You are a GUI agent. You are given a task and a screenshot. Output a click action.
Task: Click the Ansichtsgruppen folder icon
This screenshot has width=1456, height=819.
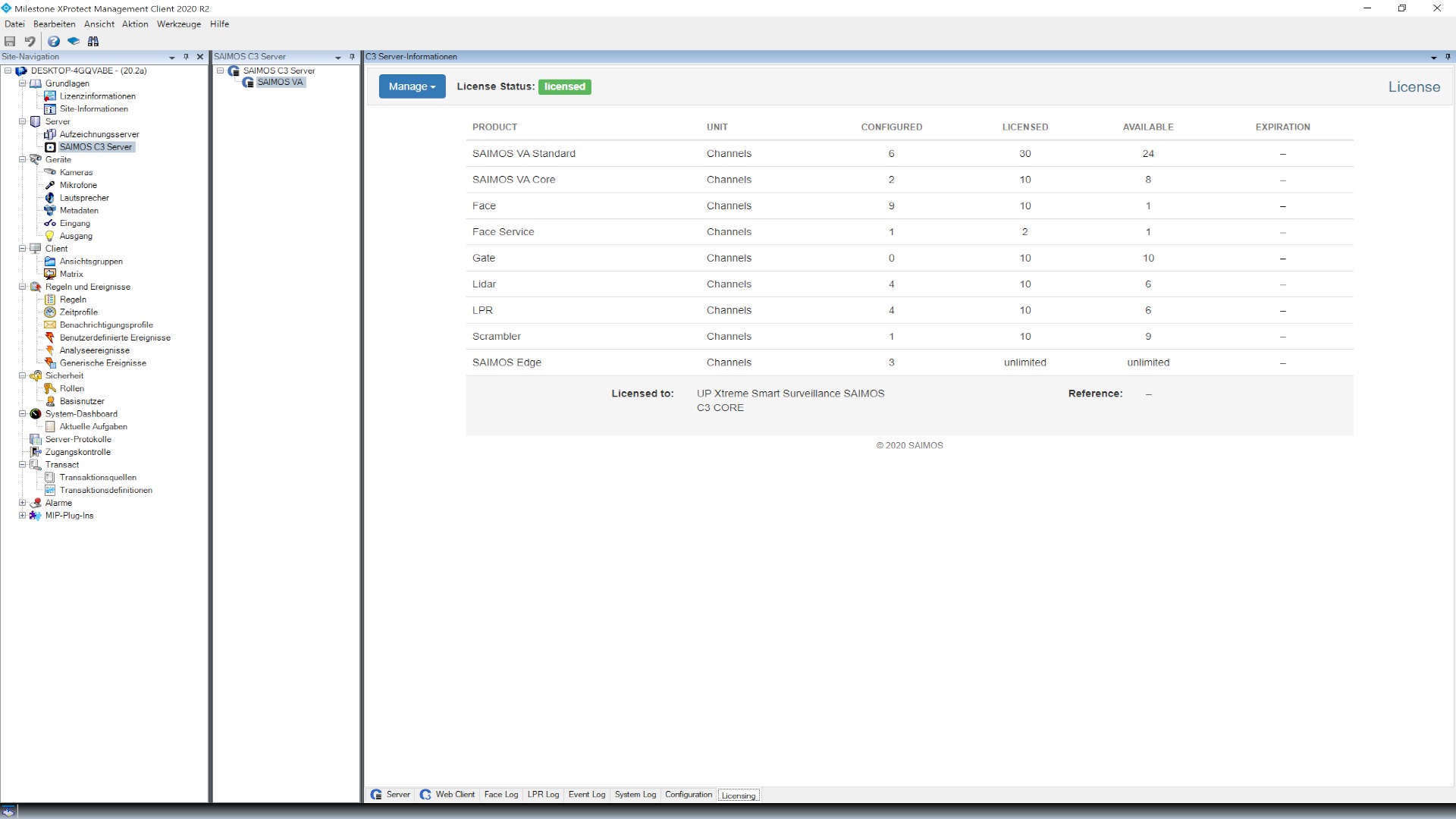point(50,262)
